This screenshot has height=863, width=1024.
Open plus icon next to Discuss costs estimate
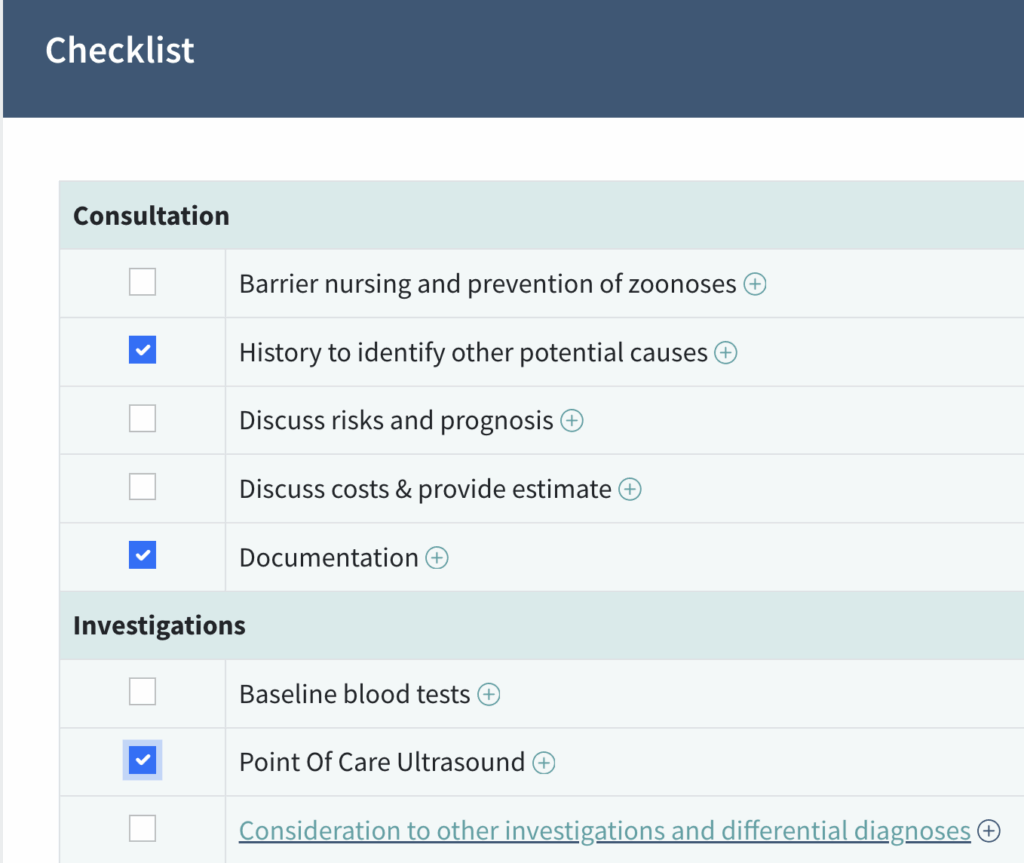tap(630, 489)
